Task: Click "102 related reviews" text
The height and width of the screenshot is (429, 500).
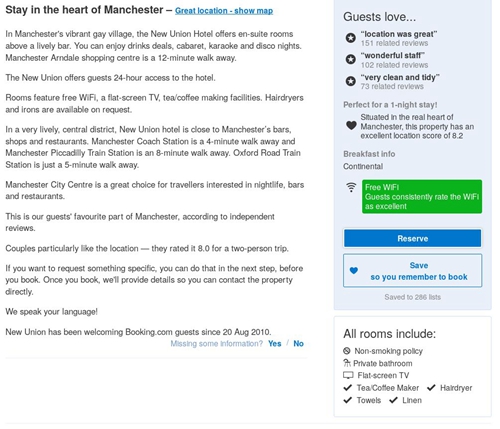Action: click(394, 65)
